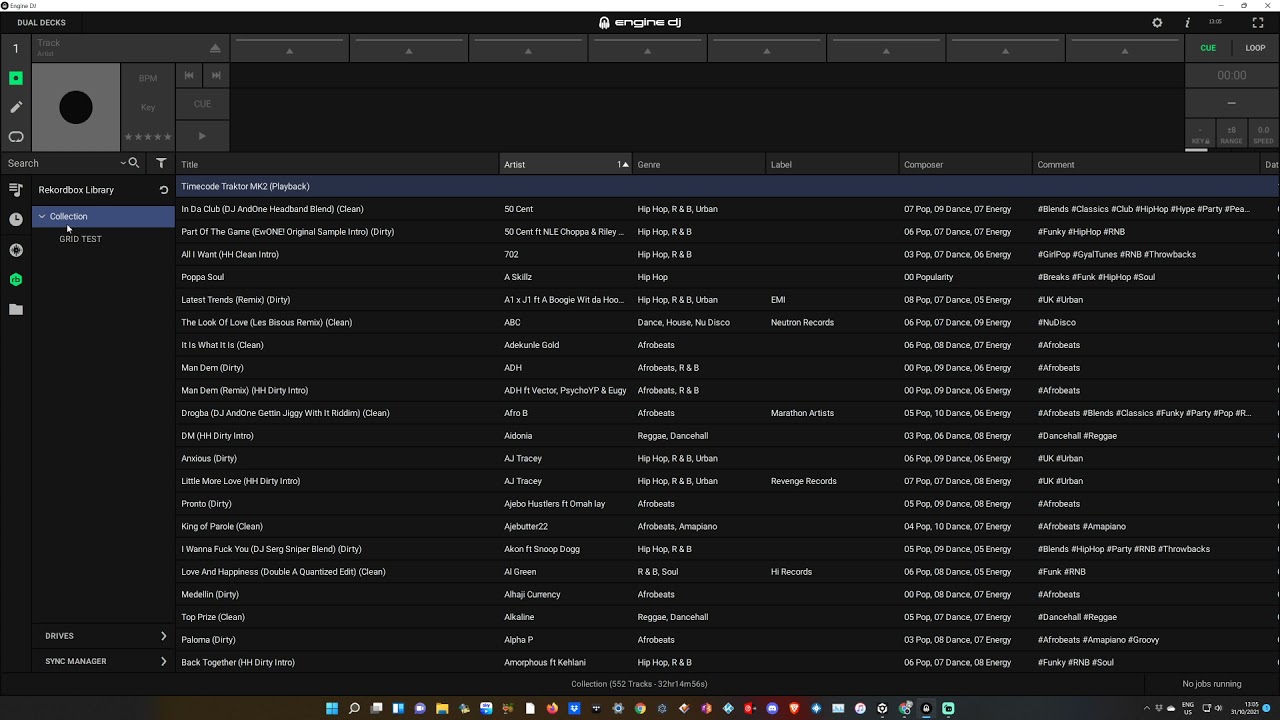Open the history clock icon in the sidebar
Viewport: 1280px width, 720px height.
(x=16, y=220)
